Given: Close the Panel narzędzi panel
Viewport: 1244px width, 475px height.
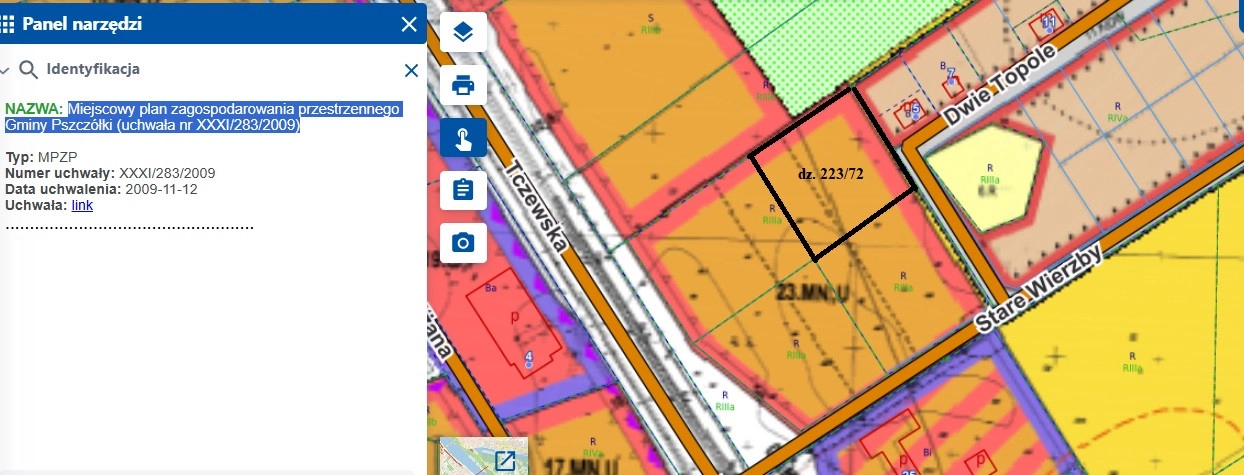Looking at the screenshot, I should coord(408,25).
